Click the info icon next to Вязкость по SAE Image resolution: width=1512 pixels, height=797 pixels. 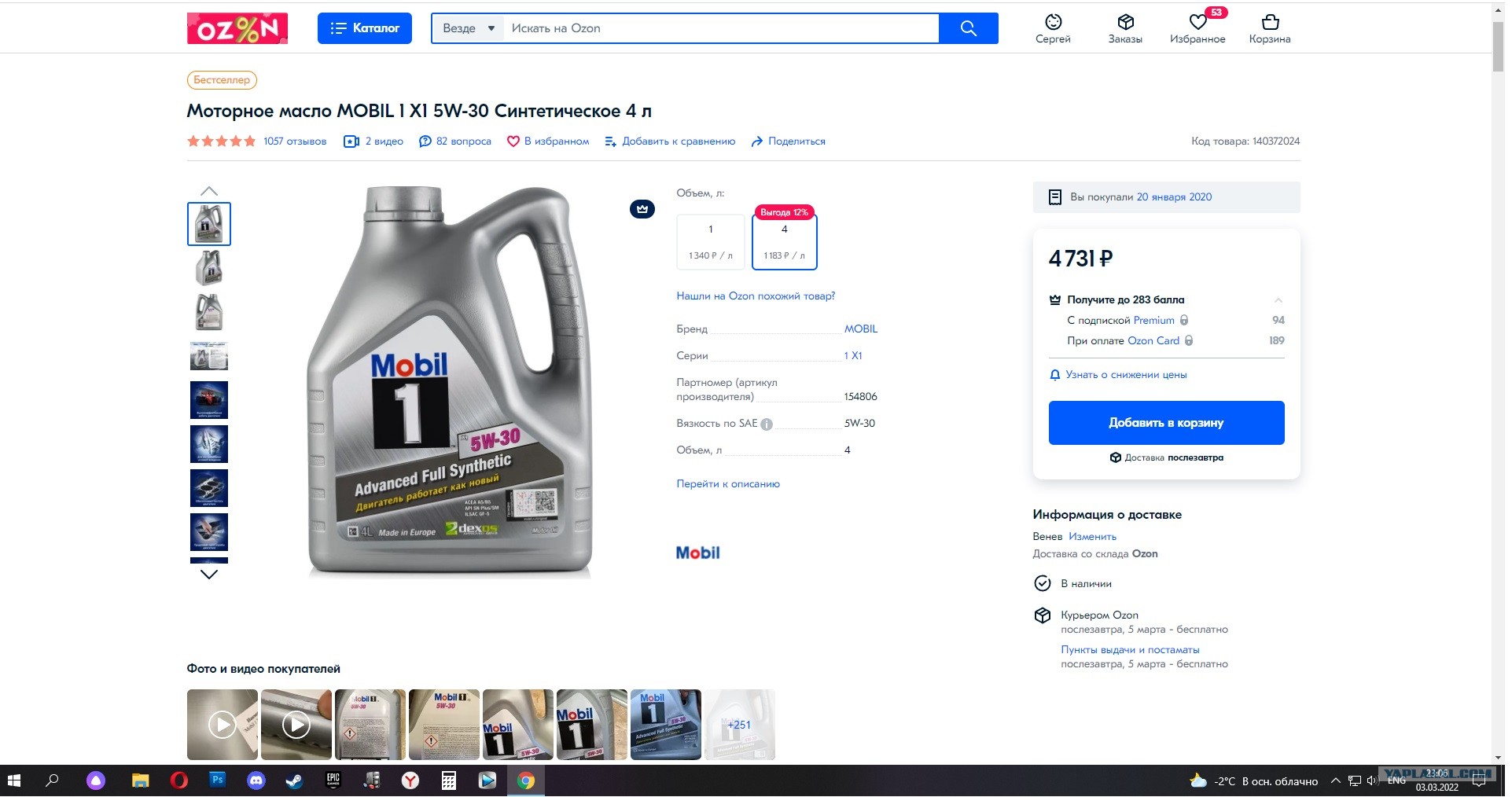pyautogui.click(x=767, y=424)
